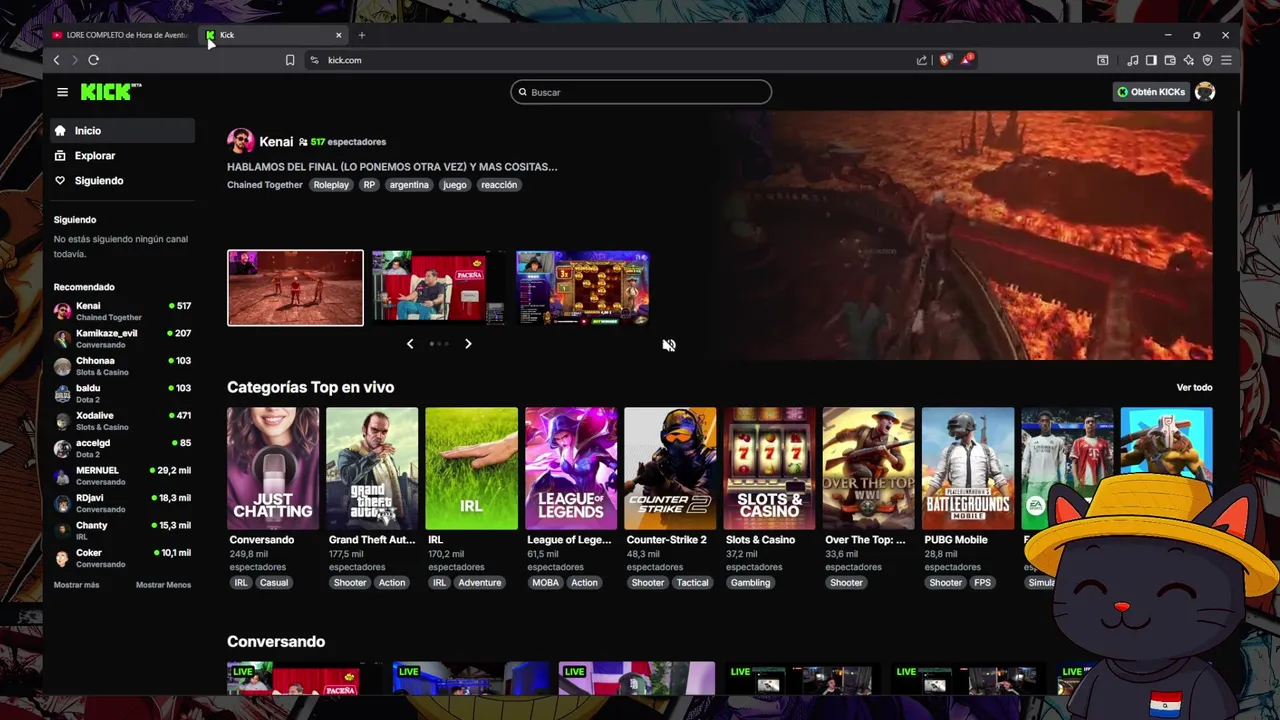The image size is (1280, 720).
Task: Open Coker recommended channel
Action: [122, 558]
